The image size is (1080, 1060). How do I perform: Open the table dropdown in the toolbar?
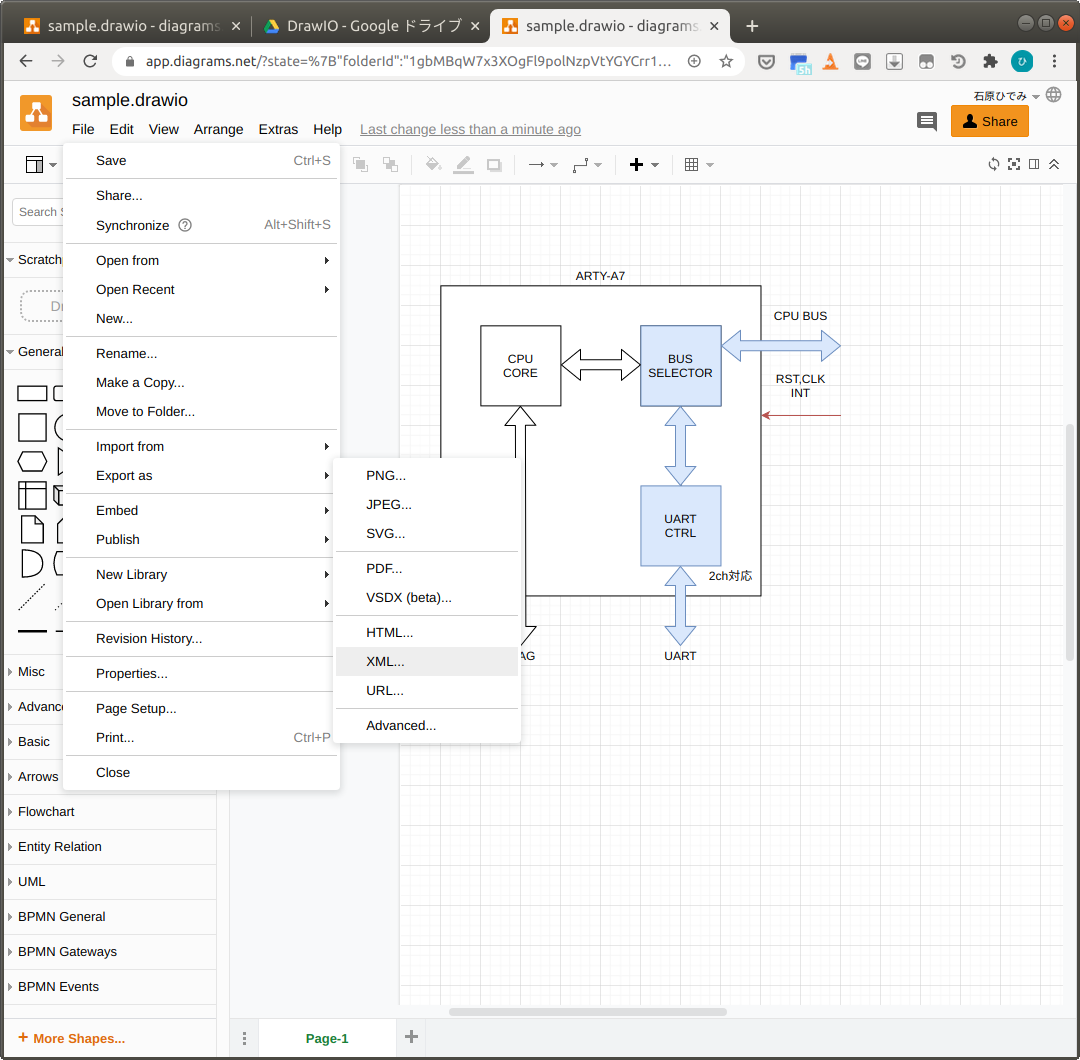(x=698, y=165)
